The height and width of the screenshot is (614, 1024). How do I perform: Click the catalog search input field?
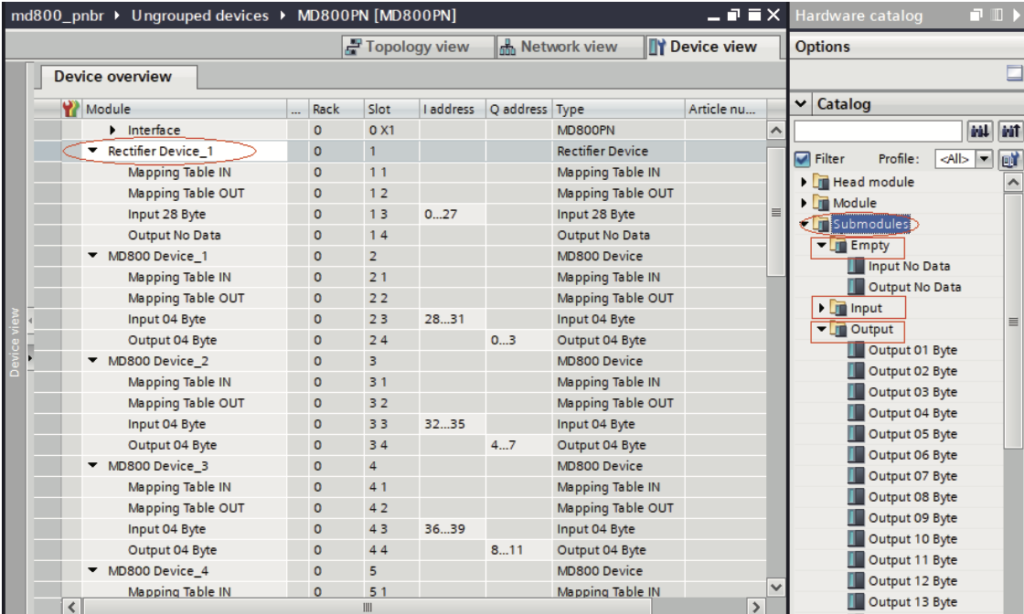877,131
